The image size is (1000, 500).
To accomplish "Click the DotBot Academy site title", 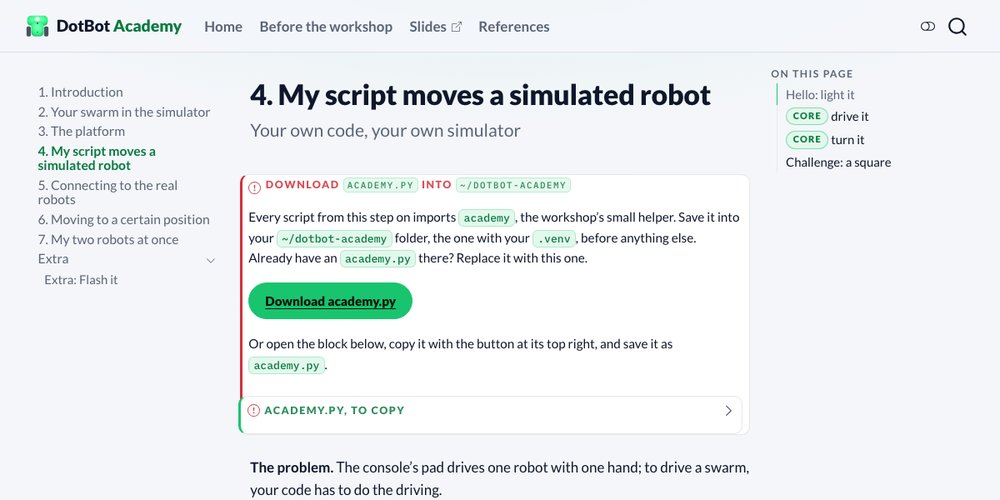I will pyautogui.click(x=119, y=26).
